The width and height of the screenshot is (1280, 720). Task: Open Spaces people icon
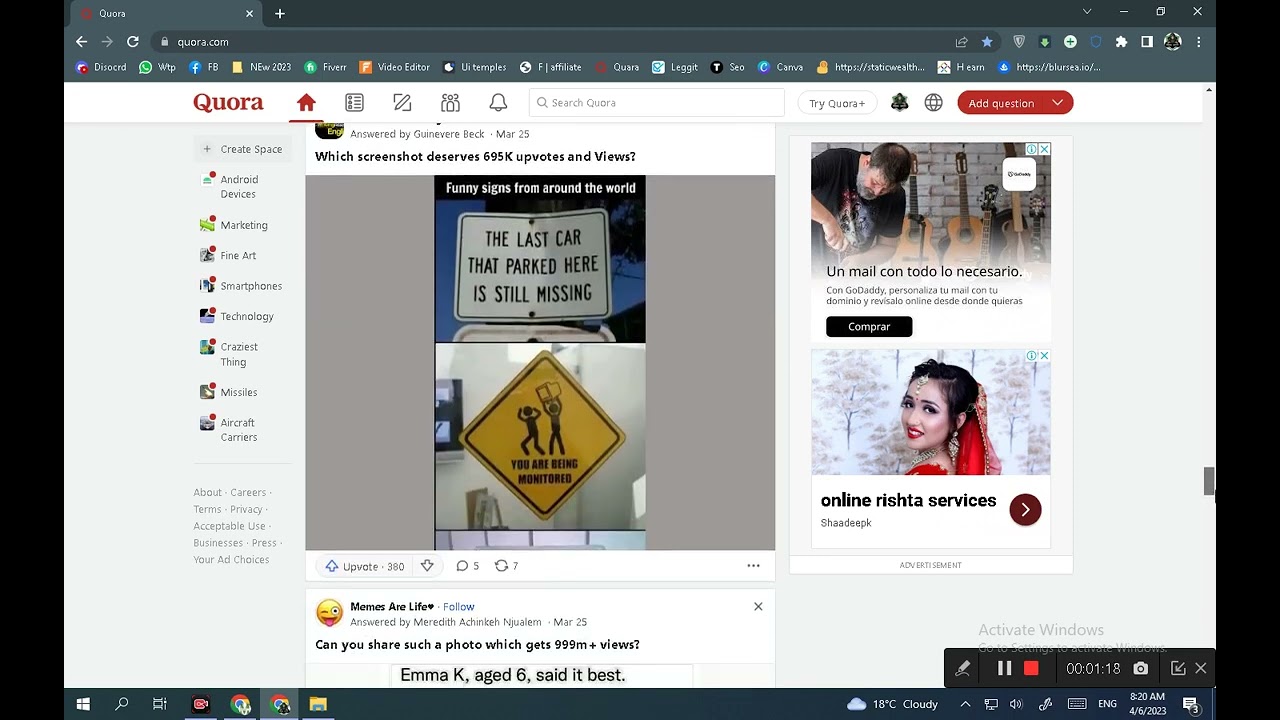coord(450,103)
